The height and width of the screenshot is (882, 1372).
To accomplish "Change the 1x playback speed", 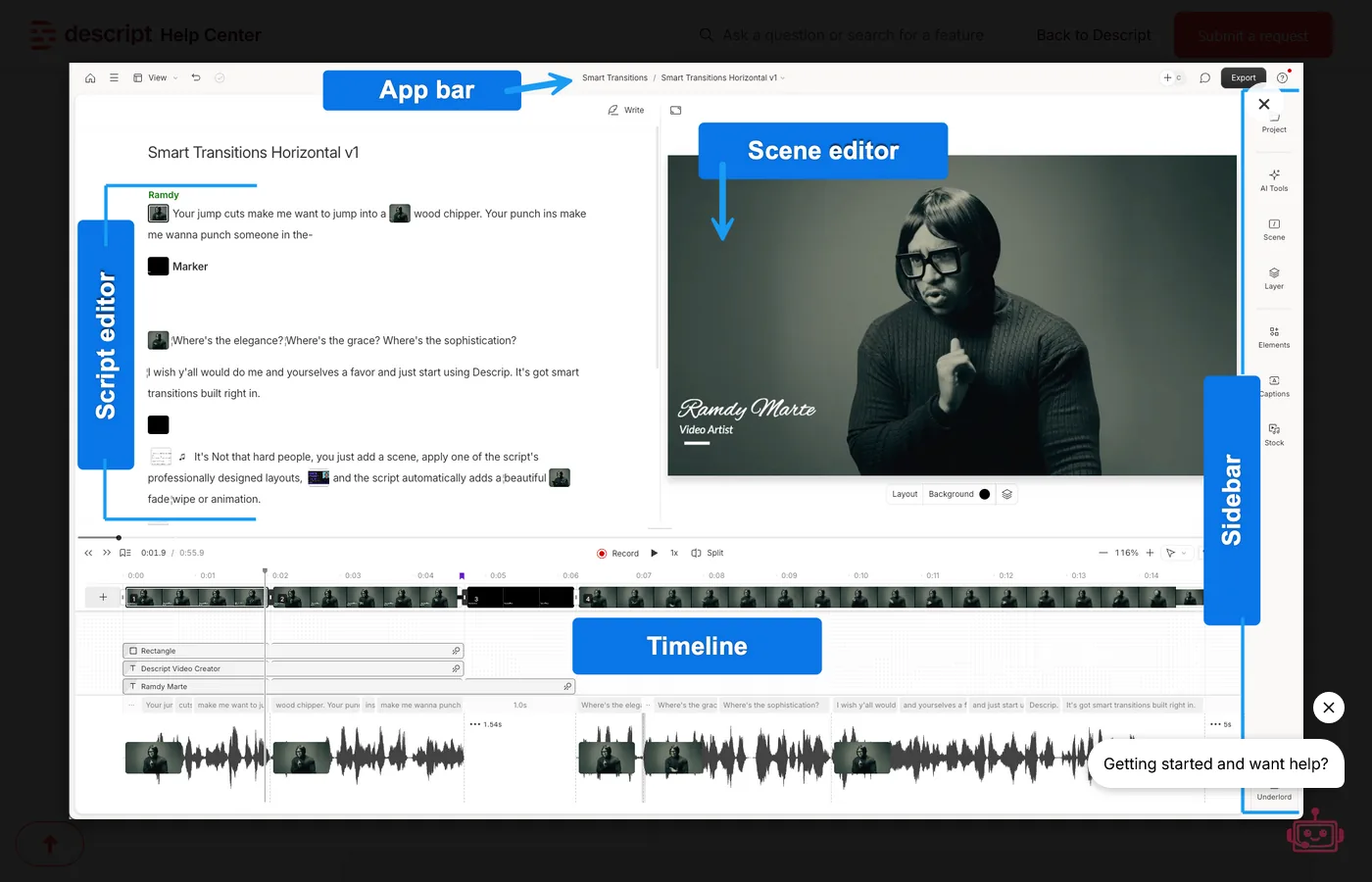I will click(674, 553).
